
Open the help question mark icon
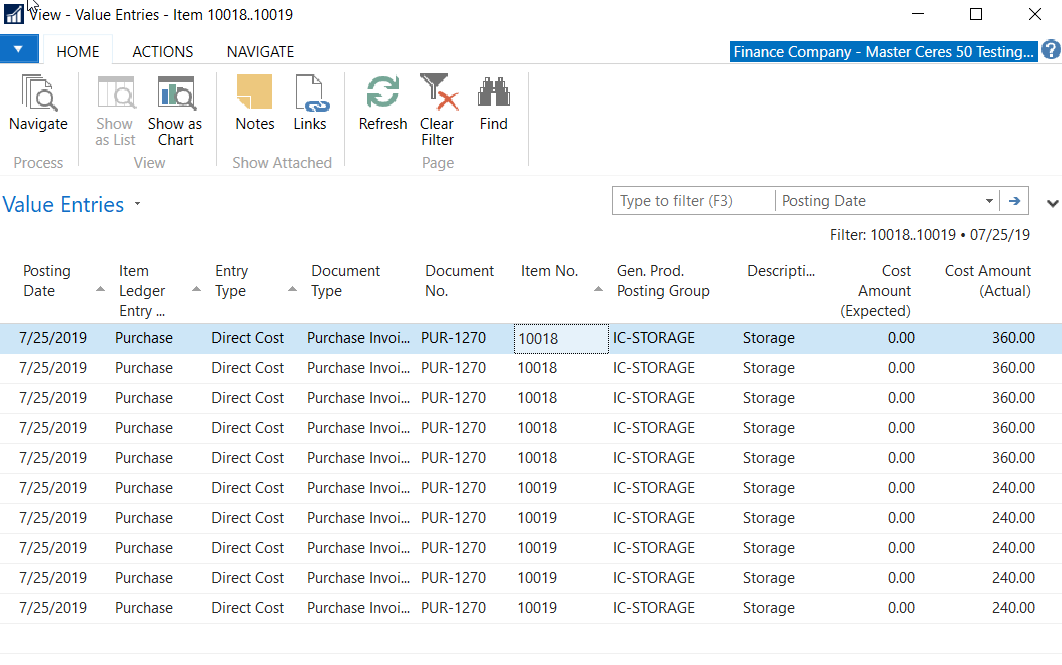pos(1050,51)
